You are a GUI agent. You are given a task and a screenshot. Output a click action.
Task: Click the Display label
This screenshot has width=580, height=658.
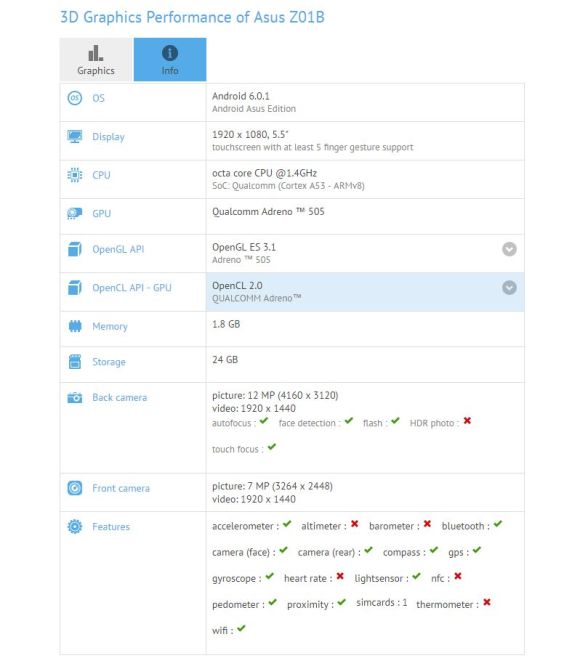pyautogui.click(x=108, y=137)
